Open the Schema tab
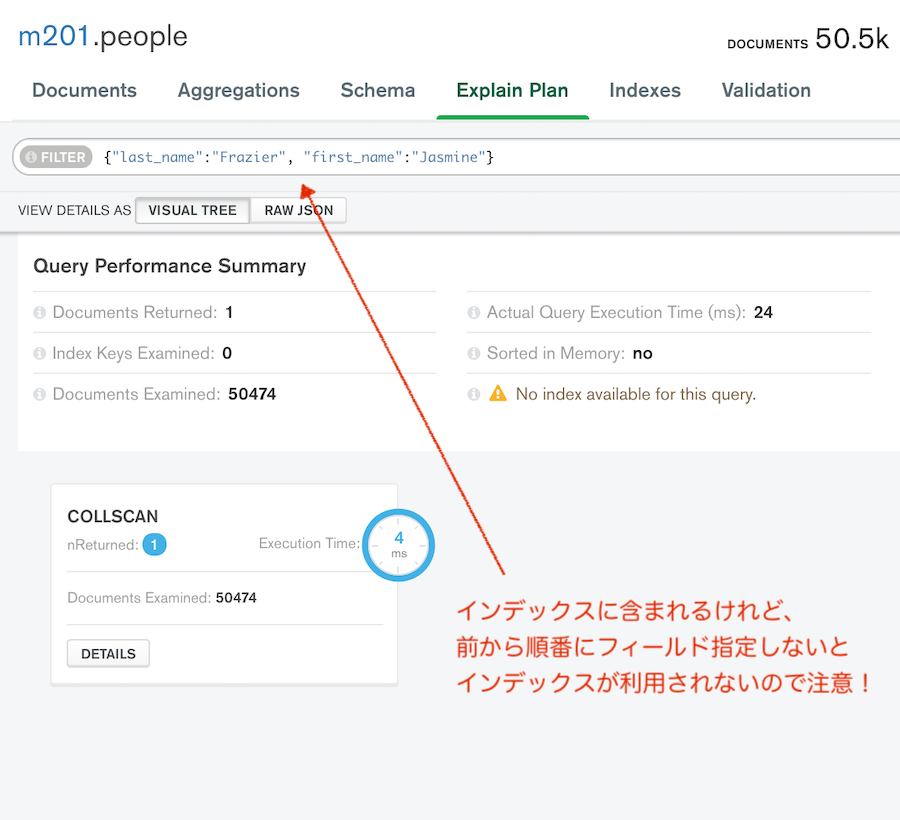The width and height of the screenshot is (900, 820). [x=378, y=90]
